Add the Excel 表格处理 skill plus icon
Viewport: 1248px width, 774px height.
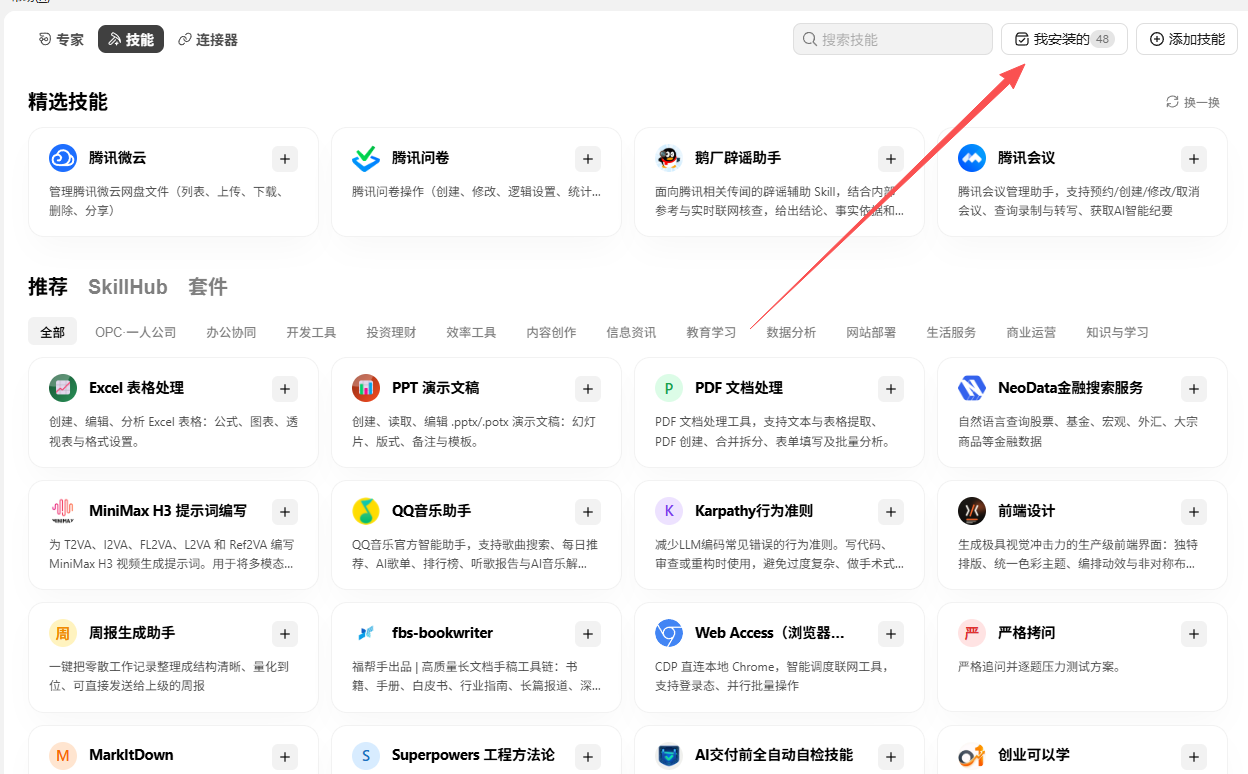(x=285, y=388)
